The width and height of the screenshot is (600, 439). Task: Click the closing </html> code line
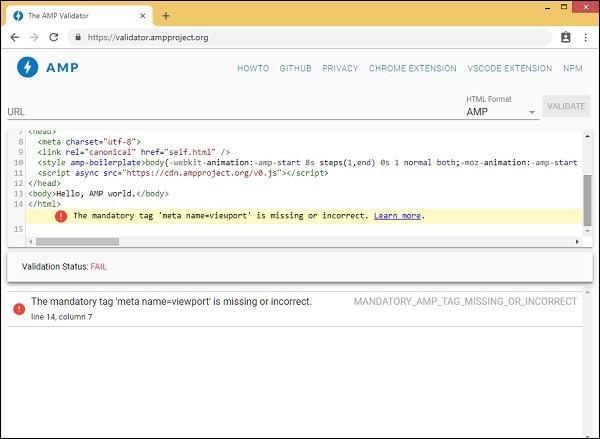point(44,204)
